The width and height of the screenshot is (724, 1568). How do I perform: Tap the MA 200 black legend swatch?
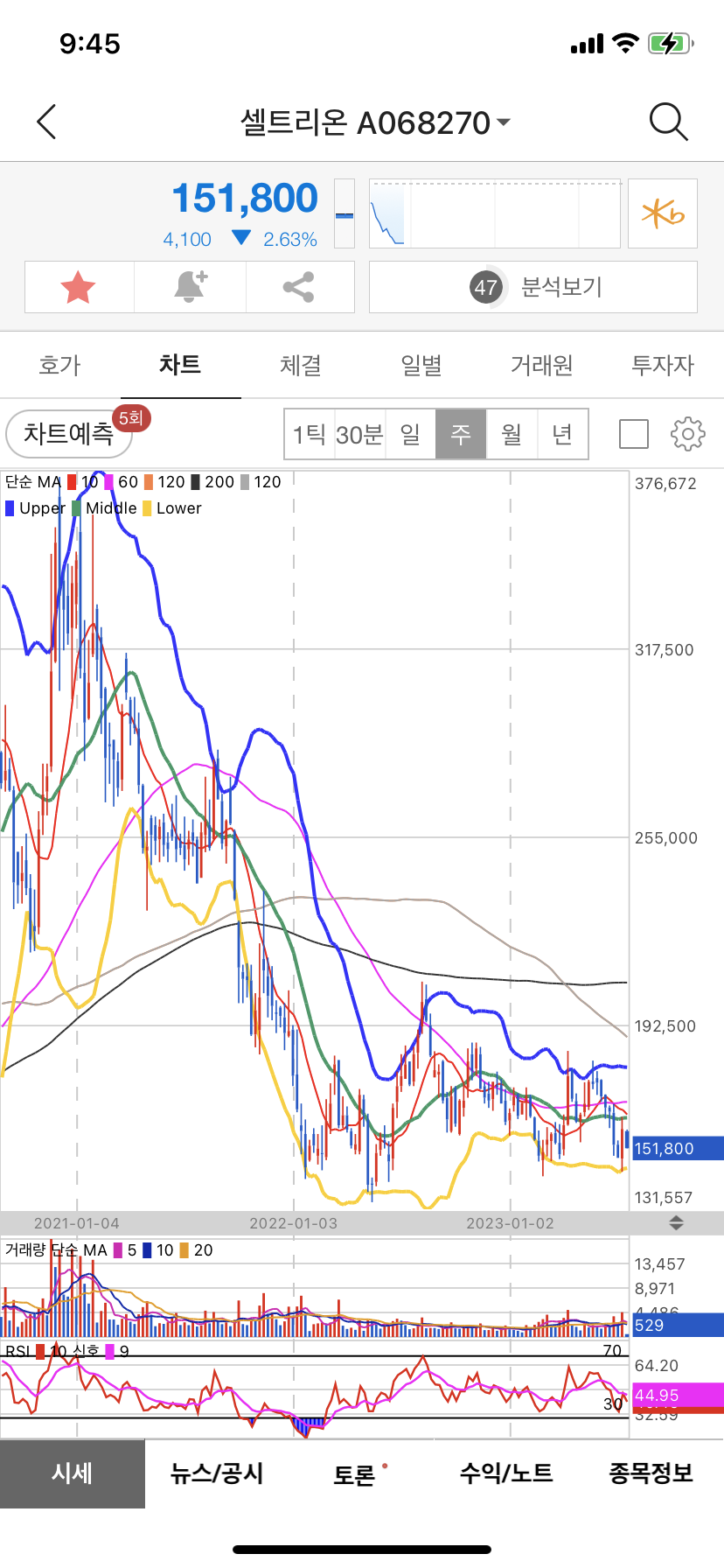click(x=196, y=482)
